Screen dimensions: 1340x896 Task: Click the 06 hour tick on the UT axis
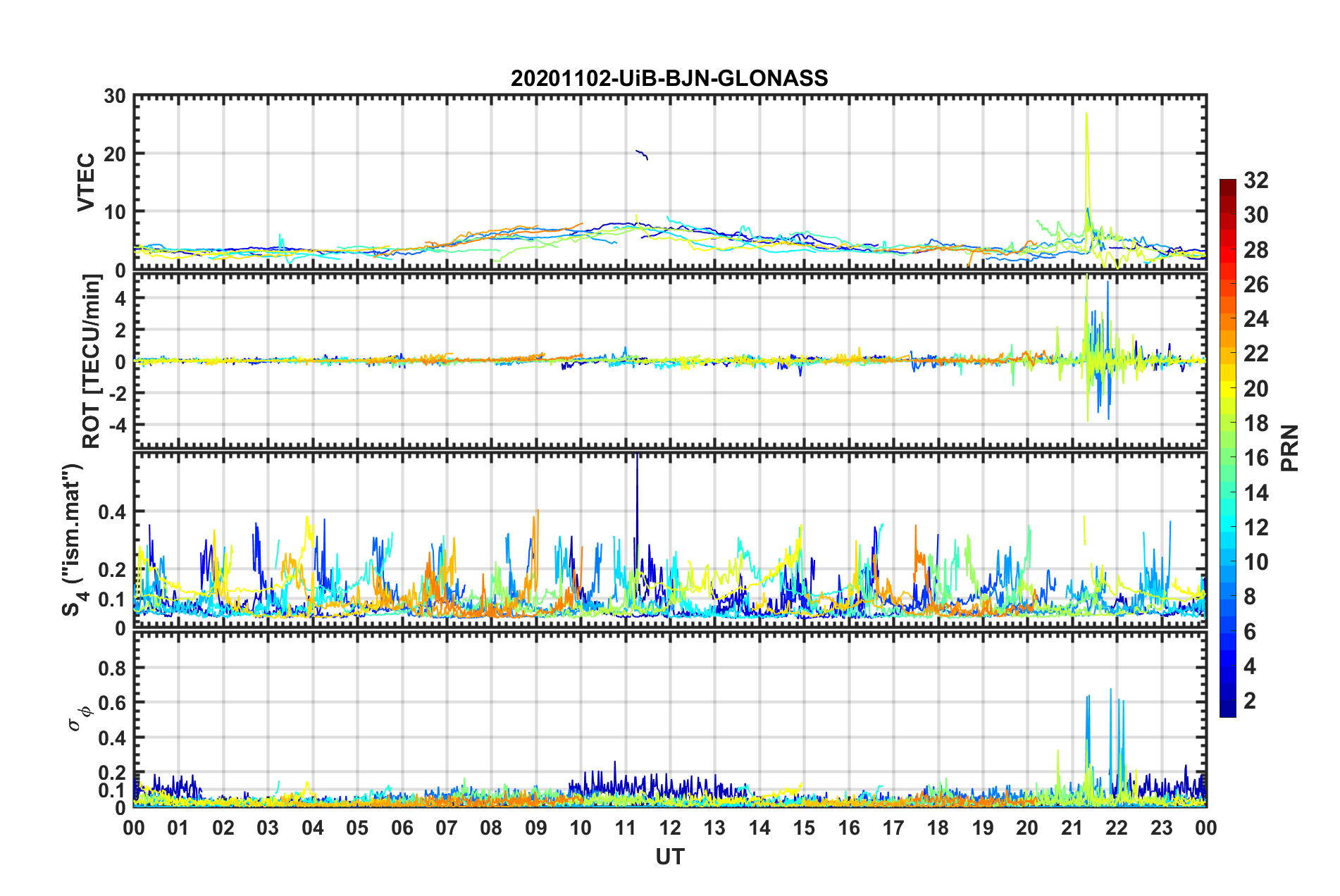coord(402,828)
